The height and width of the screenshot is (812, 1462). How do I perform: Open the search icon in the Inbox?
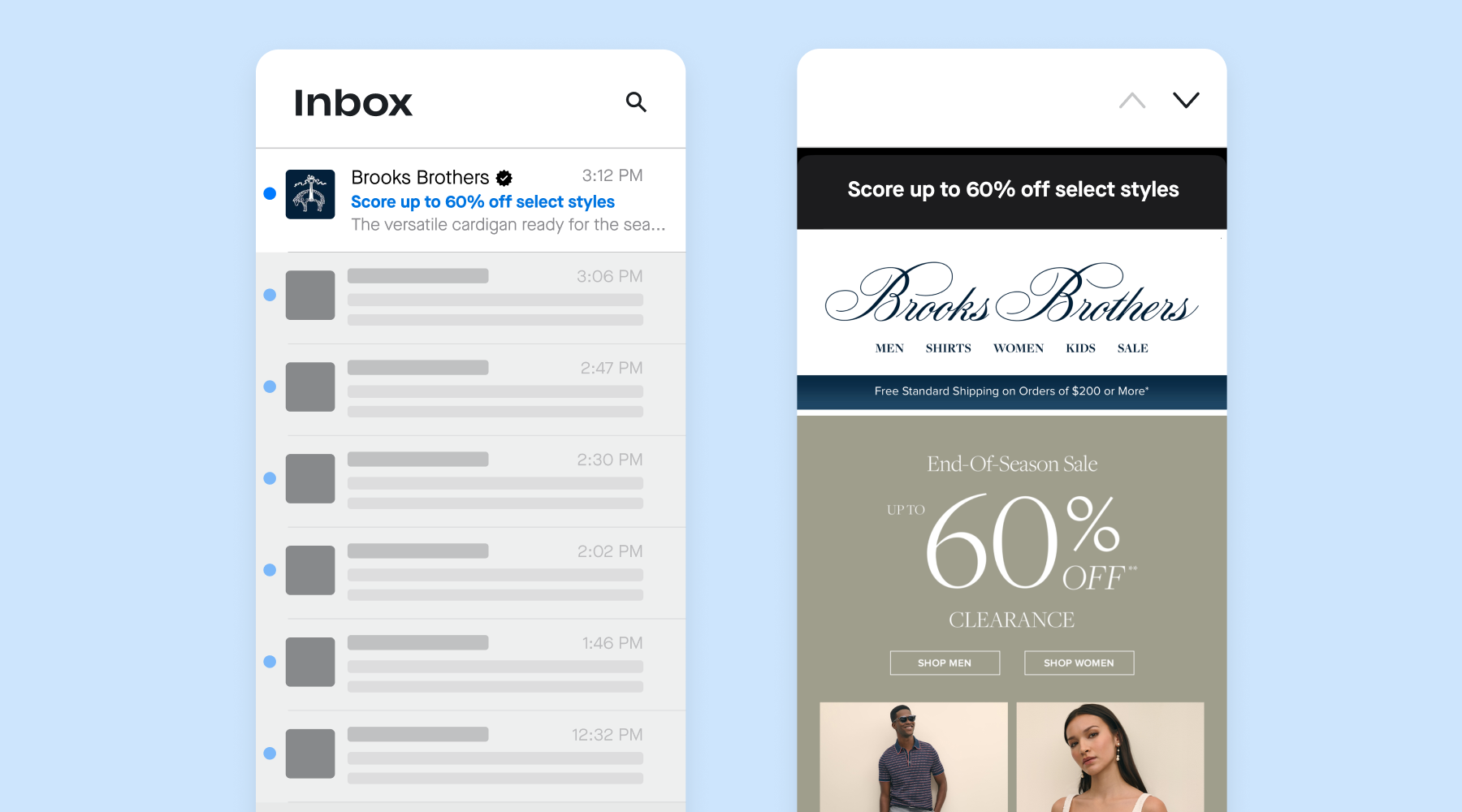click(636, 102)
